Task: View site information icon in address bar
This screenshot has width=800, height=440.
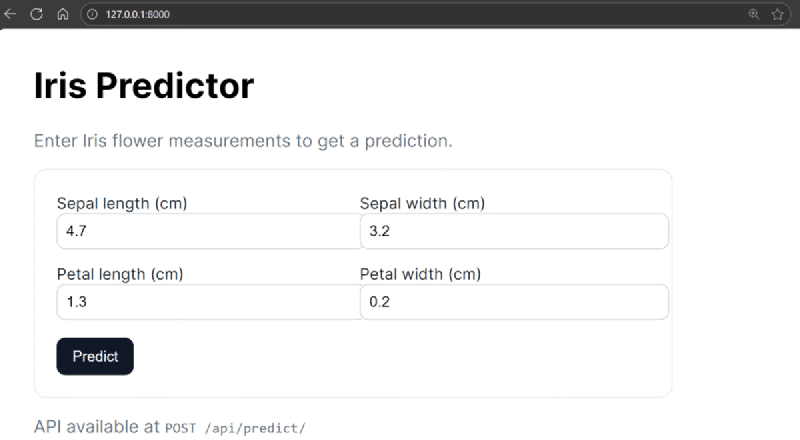Action: 92,14
